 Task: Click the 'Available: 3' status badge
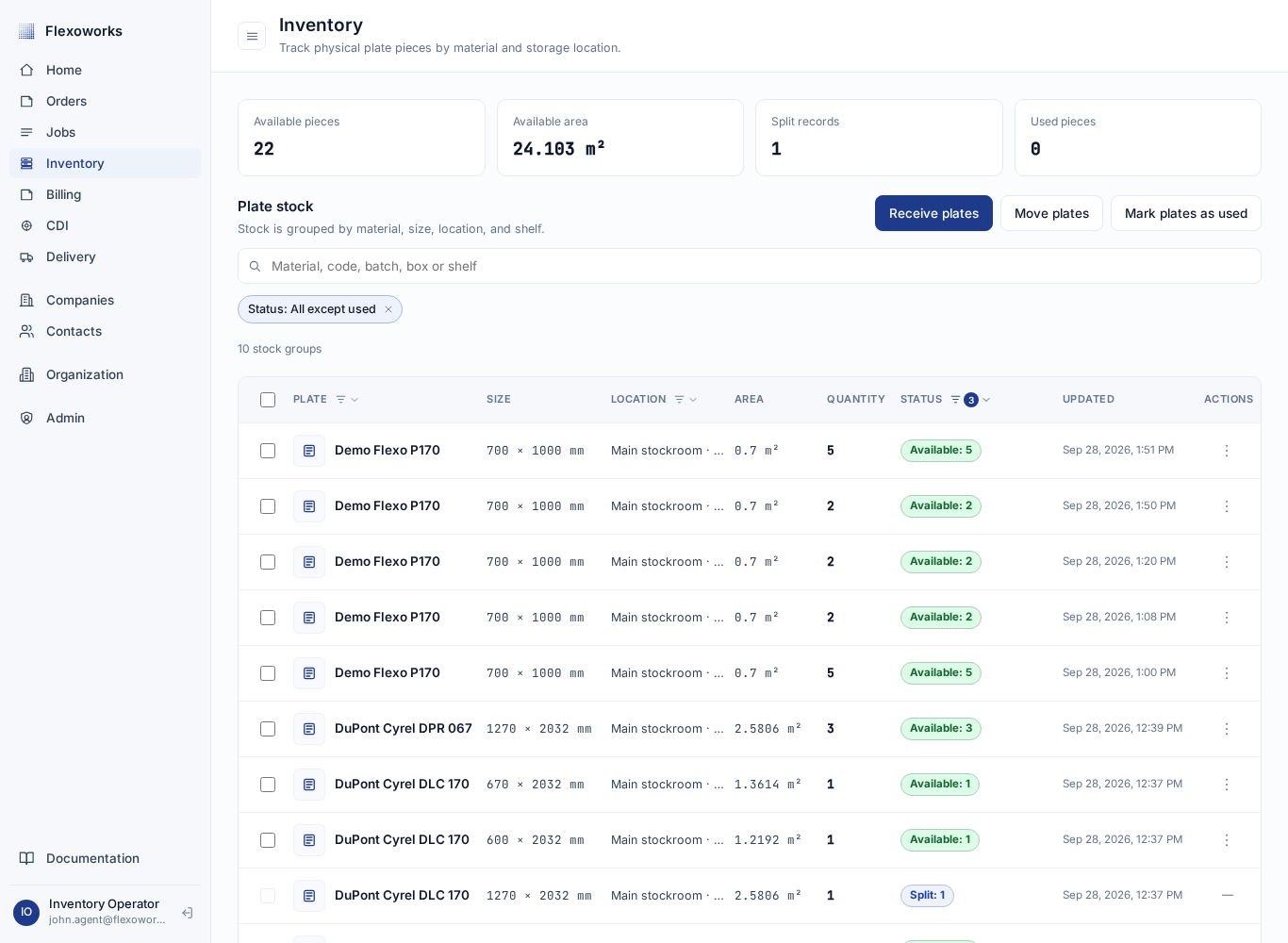coord(941,729)
